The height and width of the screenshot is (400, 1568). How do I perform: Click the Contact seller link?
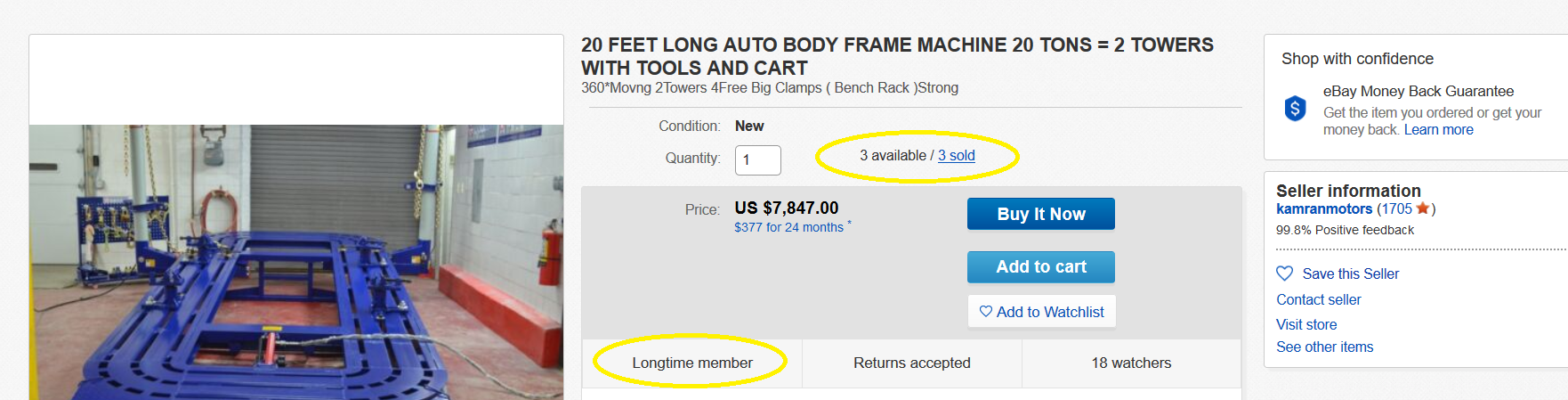click(1319, 299)
